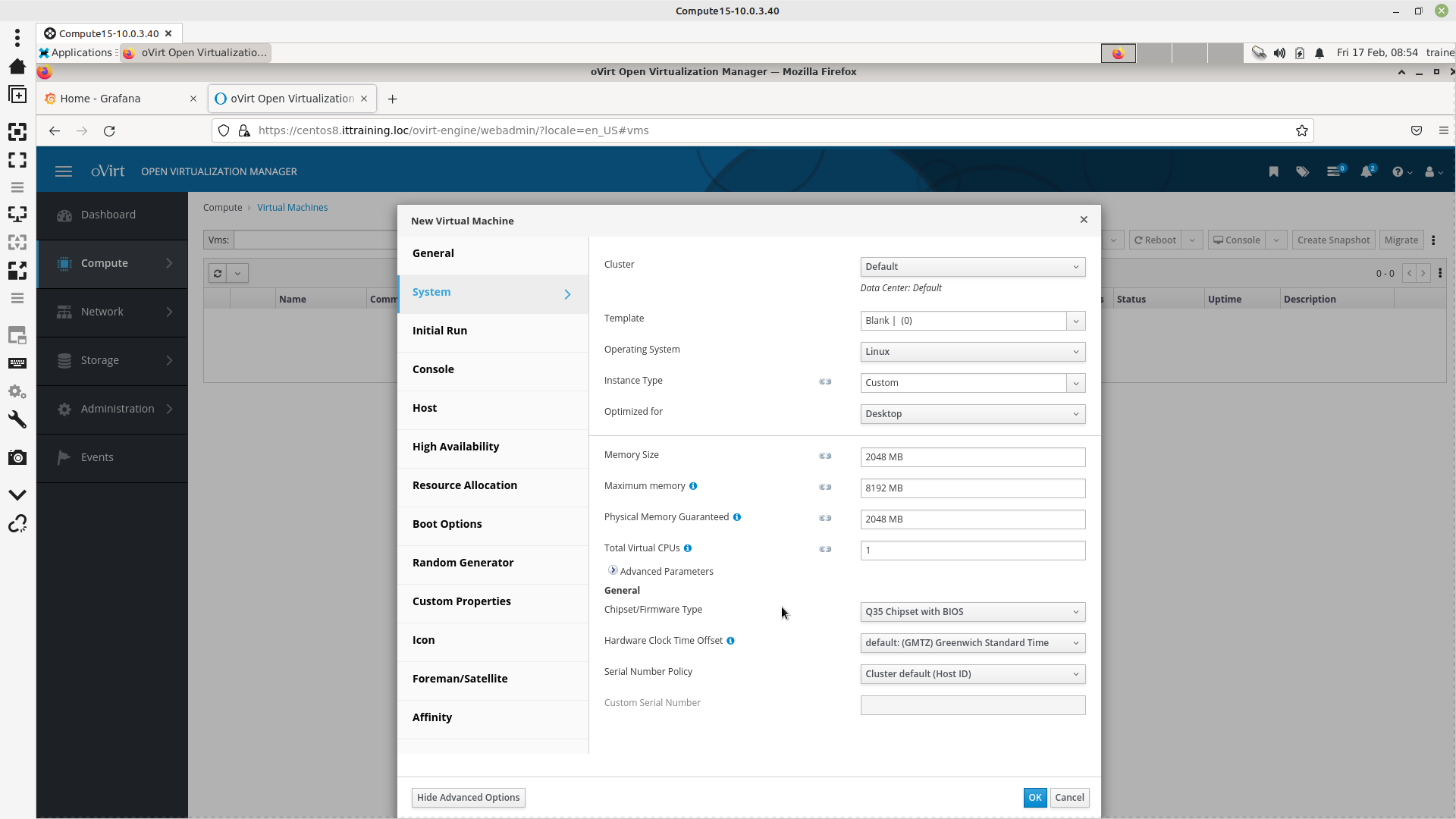
Task: Toggle link icon next to Memory Size
Action: tap(825, 456)
